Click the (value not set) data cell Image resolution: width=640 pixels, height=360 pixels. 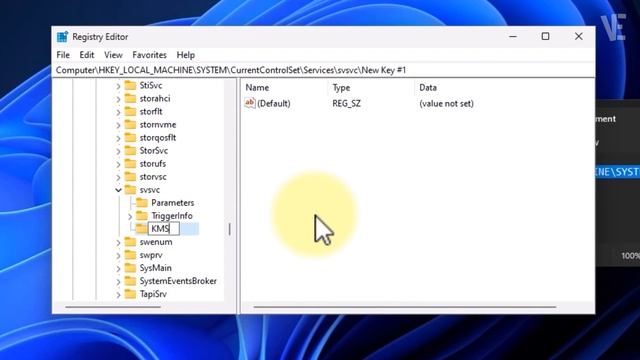(446, 103)
